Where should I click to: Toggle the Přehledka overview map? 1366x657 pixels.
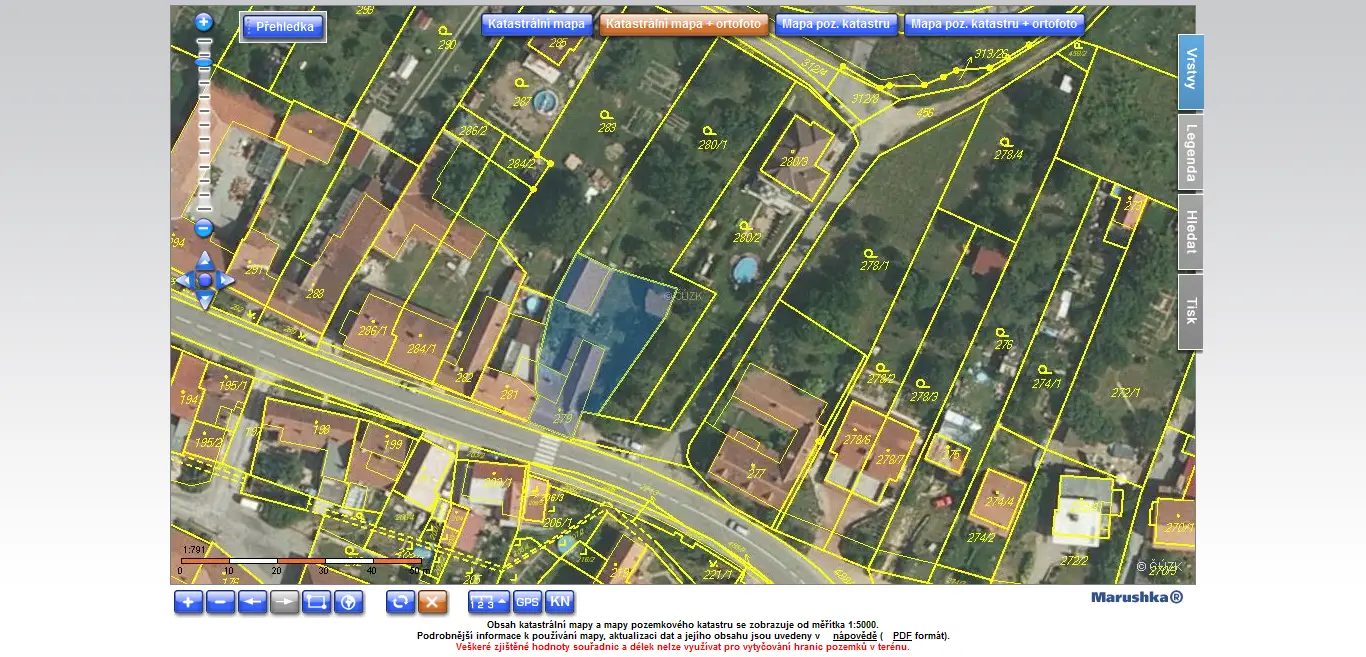pyautogui.click(x=284, y=27)
